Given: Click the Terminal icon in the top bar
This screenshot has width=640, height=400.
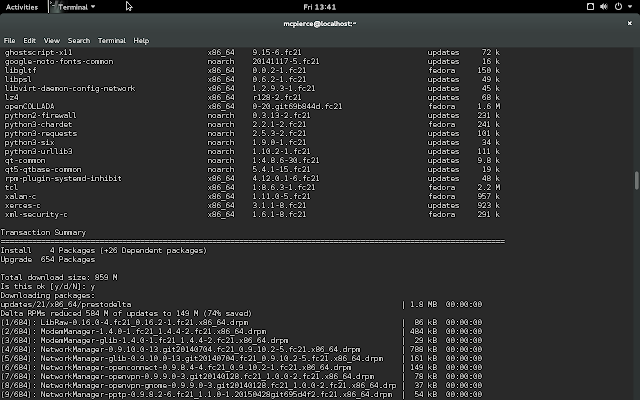Looking at the screenshot, I should click(x=52, y=7).
